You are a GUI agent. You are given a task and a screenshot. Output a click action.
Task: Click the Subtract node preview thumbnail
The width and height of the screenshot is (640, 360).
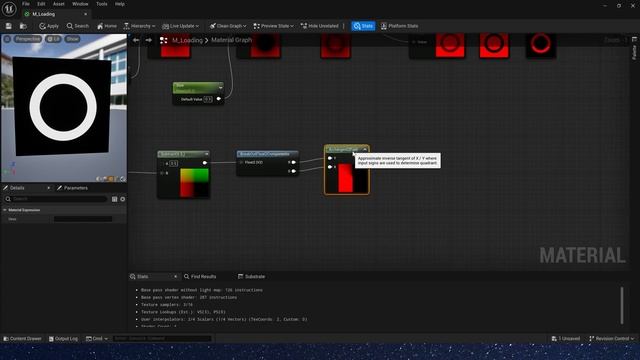[194, 182]
